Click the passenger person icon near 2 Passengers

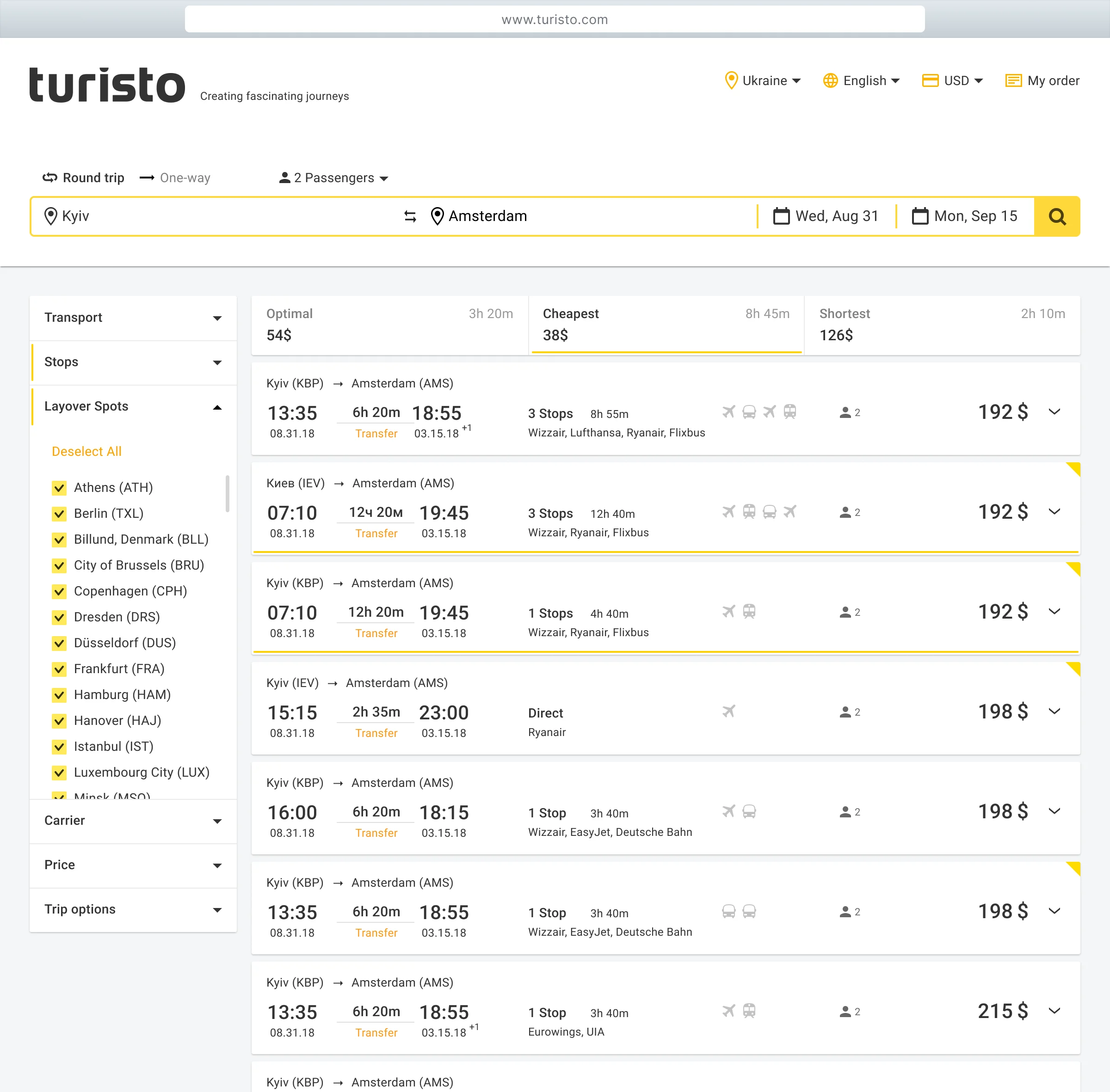(284, 178)
